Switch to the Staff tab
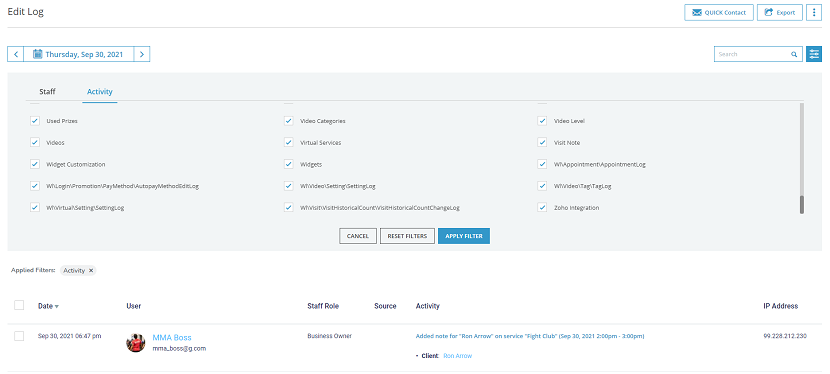The image size is (830, 374). pos(47,92)
